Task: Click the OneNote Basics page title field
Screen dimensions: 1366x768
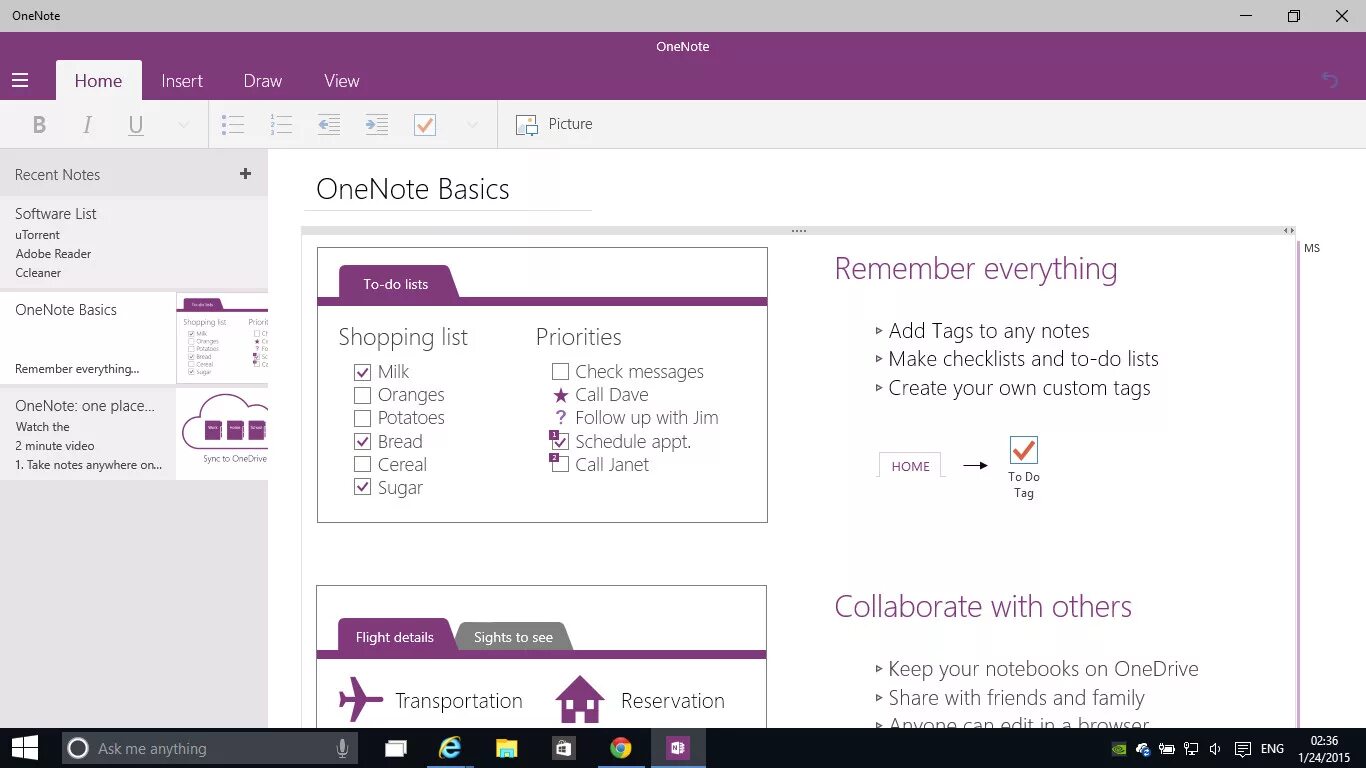Action: (x=447, y=190)
